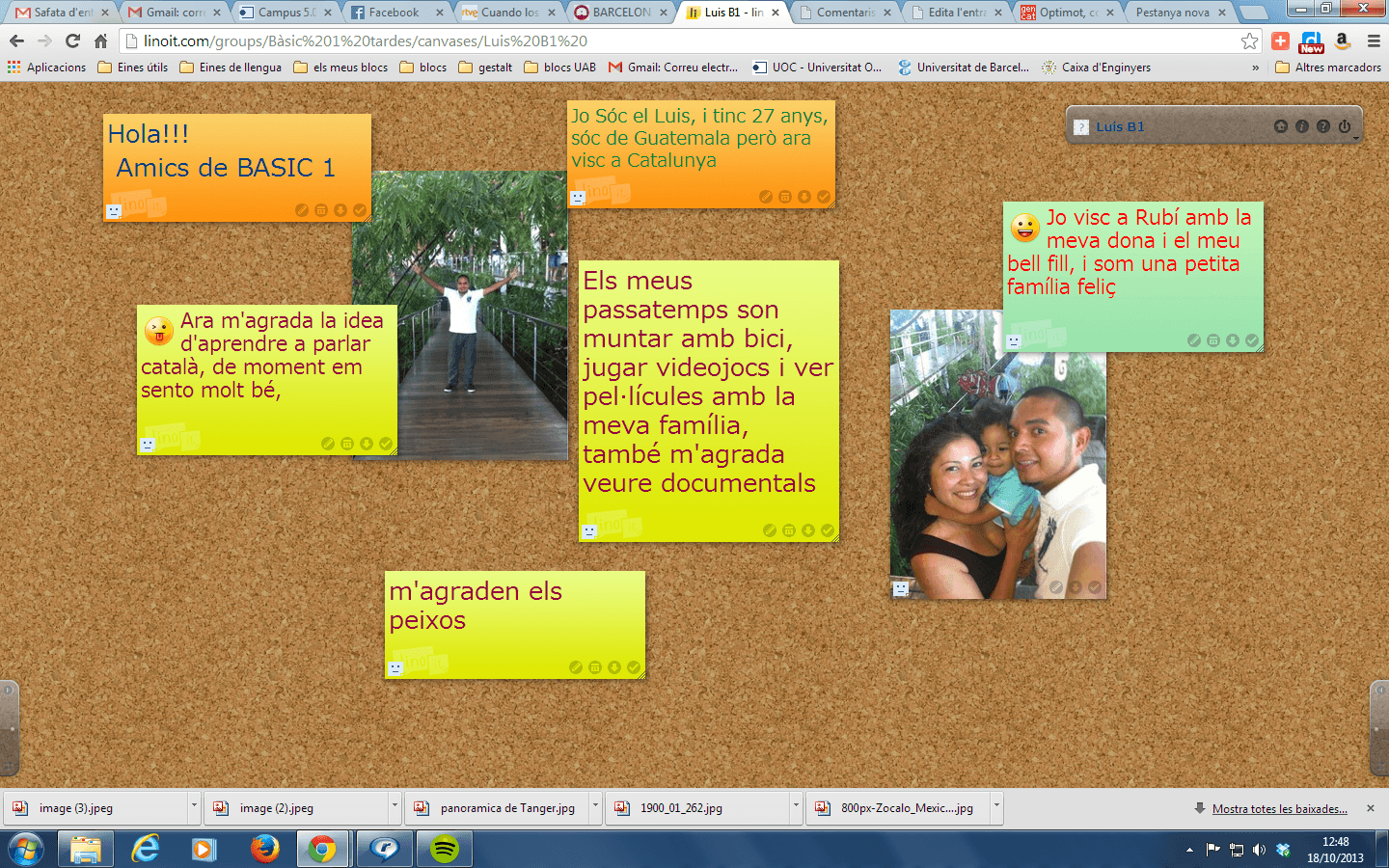Viewport: 1389px width, 868px height.
Task: Click the home icon in Luis B1 panel
Action: click(x=1281, y=126)
